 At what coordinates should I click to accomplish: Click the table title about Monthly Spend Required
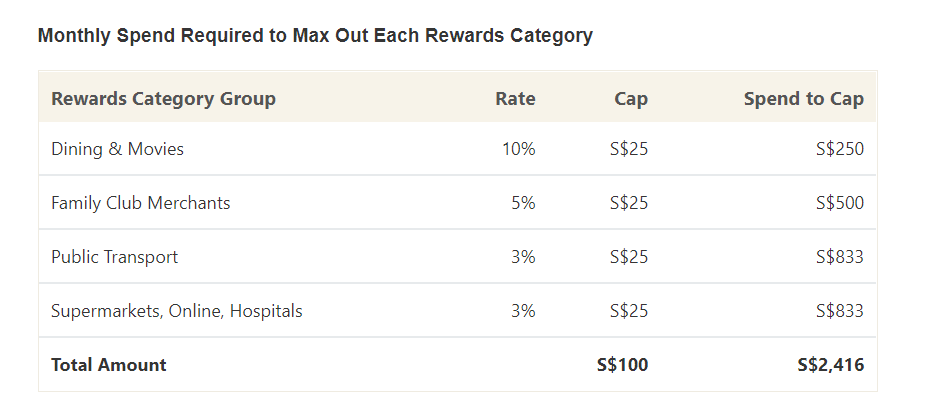[x=315, y=36]
